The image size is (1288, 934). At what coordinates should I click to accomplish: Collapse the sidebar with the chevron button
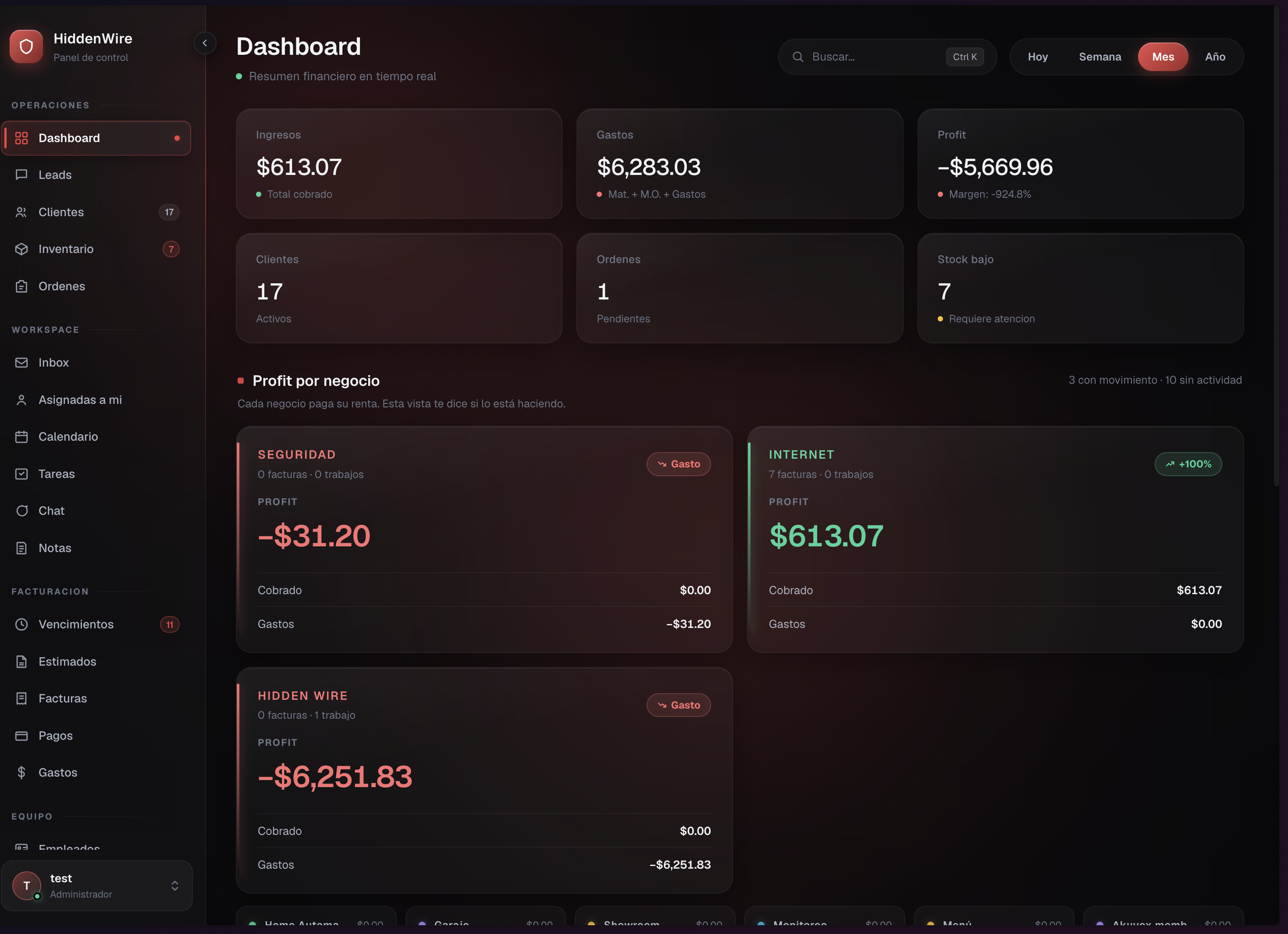pyautogui.click(x=205, y=43)
